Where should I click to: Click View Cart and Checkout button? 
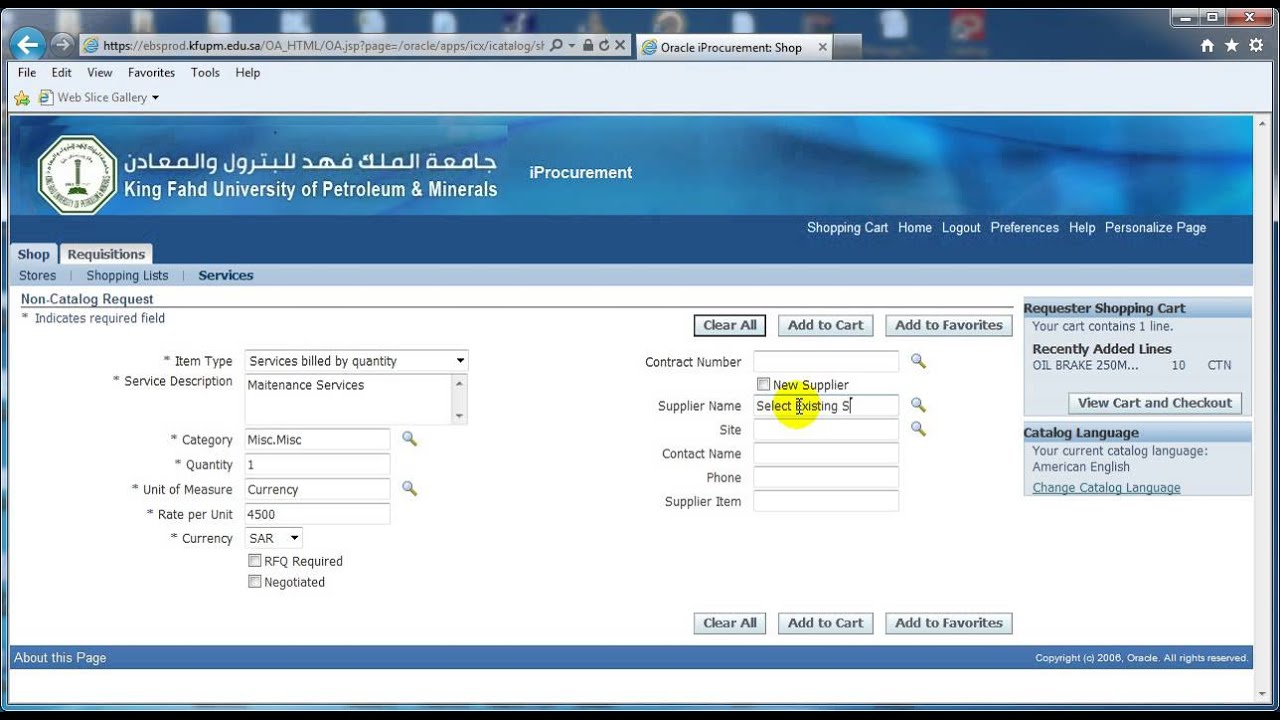click(x=1155, y=403)
